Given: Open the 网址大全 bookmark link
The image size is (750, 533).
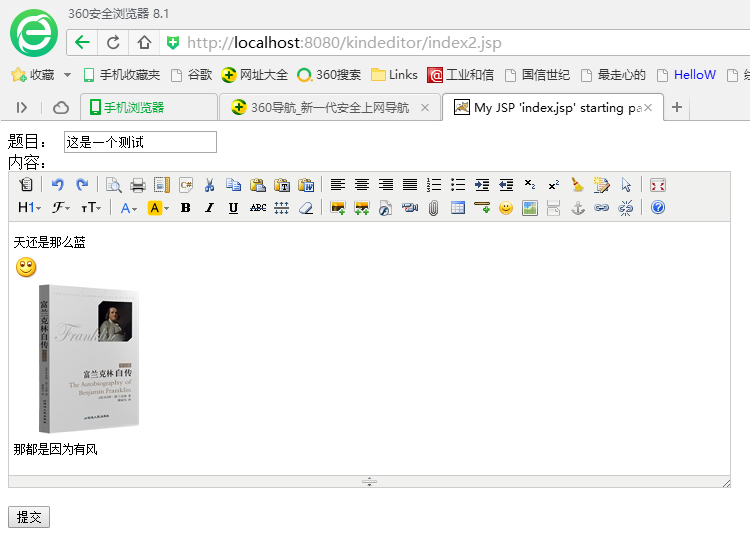Looking at the screenshot, I should (x=256, y=75).
